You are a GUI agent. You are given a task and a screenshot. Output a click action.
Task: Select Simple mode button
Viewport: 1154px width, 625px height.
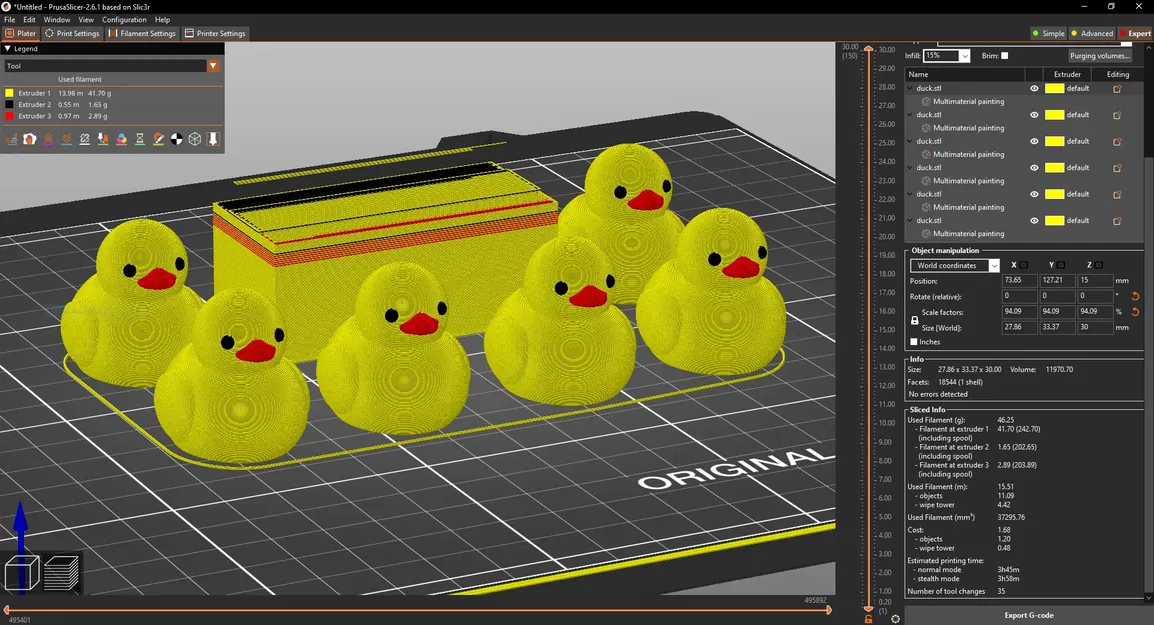coord(1049,33)
